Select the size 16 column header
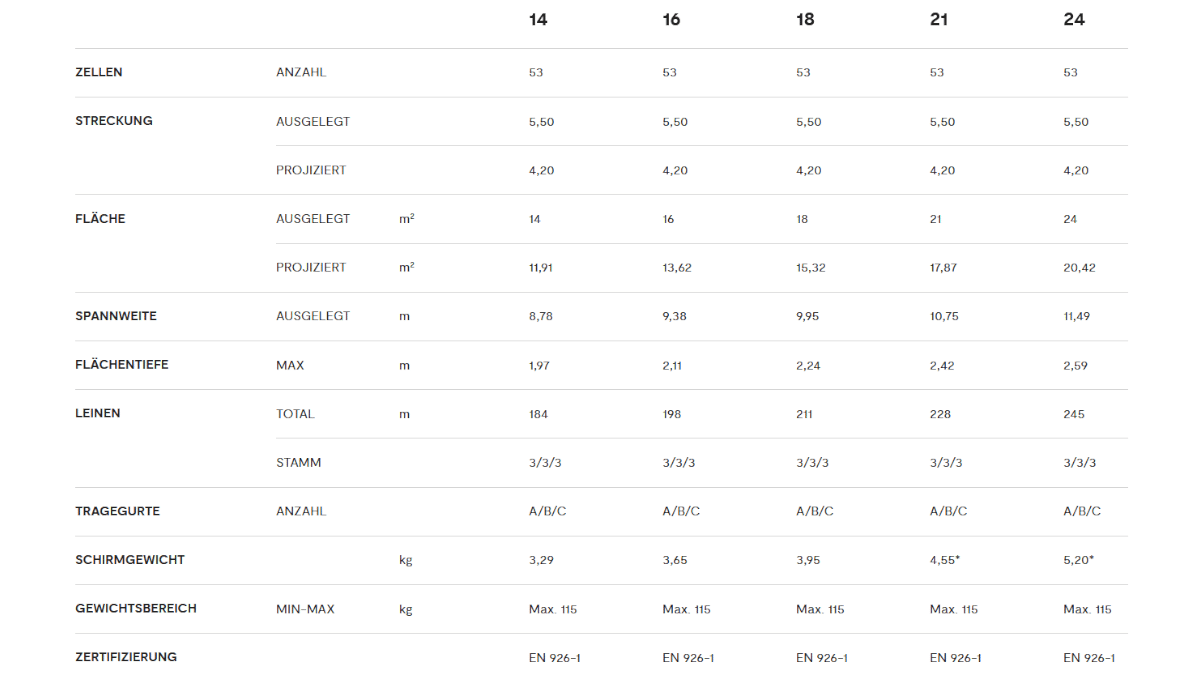This screenshot has width=1200, height=675. 671,20
